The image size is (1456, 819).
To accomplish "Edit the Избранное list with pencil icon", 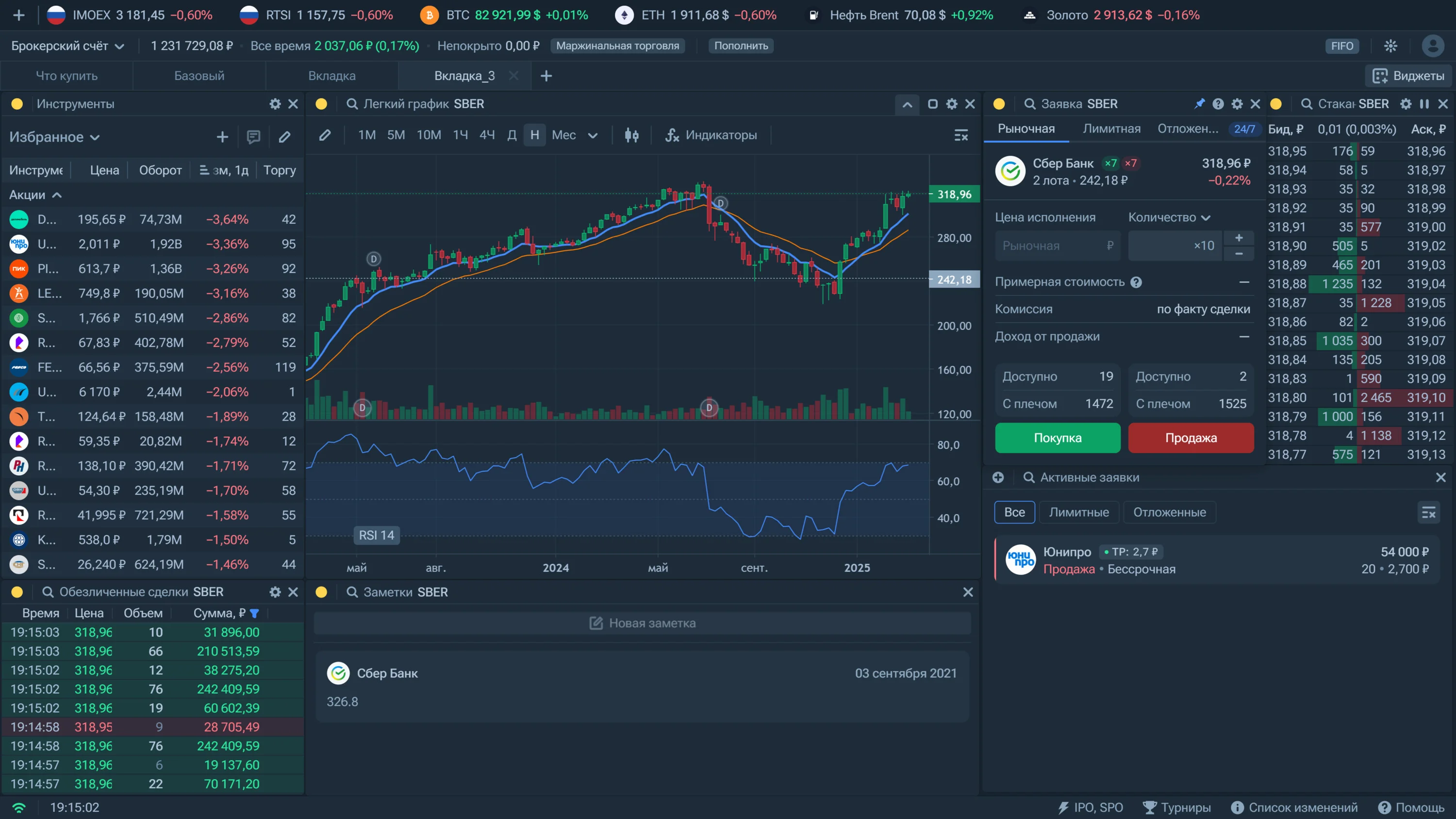I will click(x=284, y=137).
